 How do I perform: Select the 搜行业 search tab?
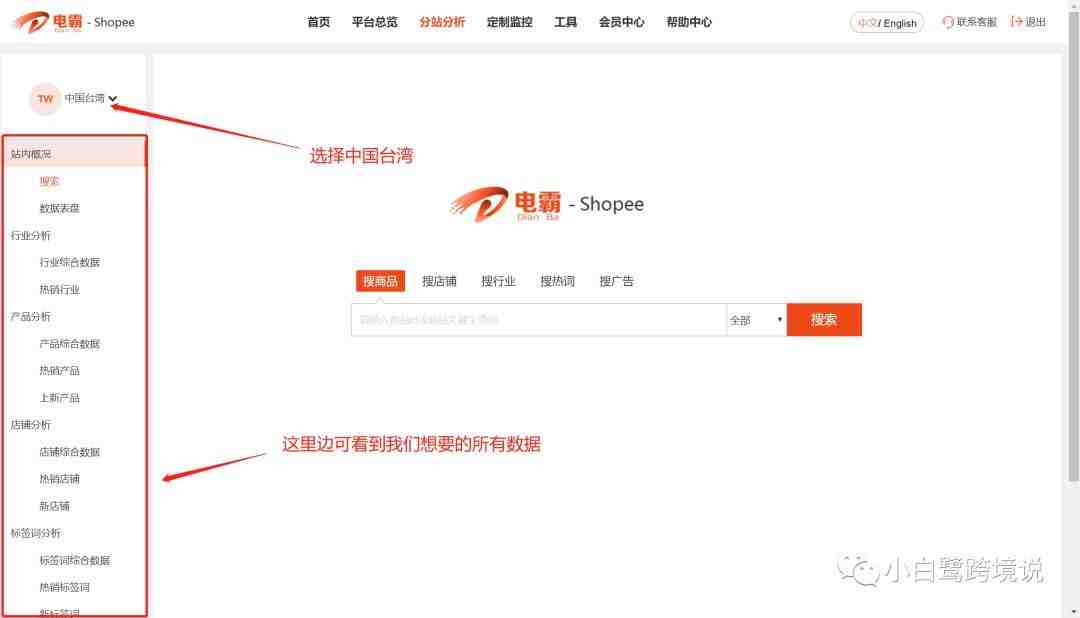499,281
